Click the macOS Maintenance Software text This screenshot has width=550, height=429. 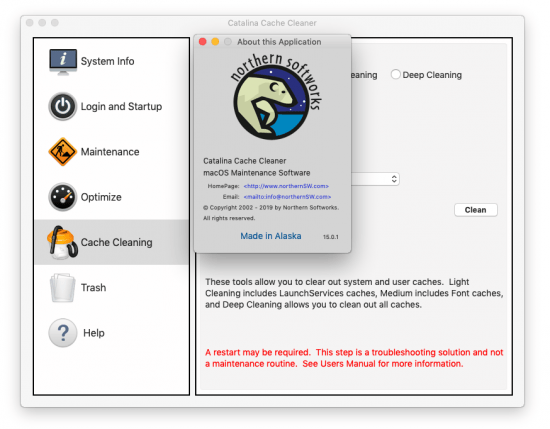257,173
